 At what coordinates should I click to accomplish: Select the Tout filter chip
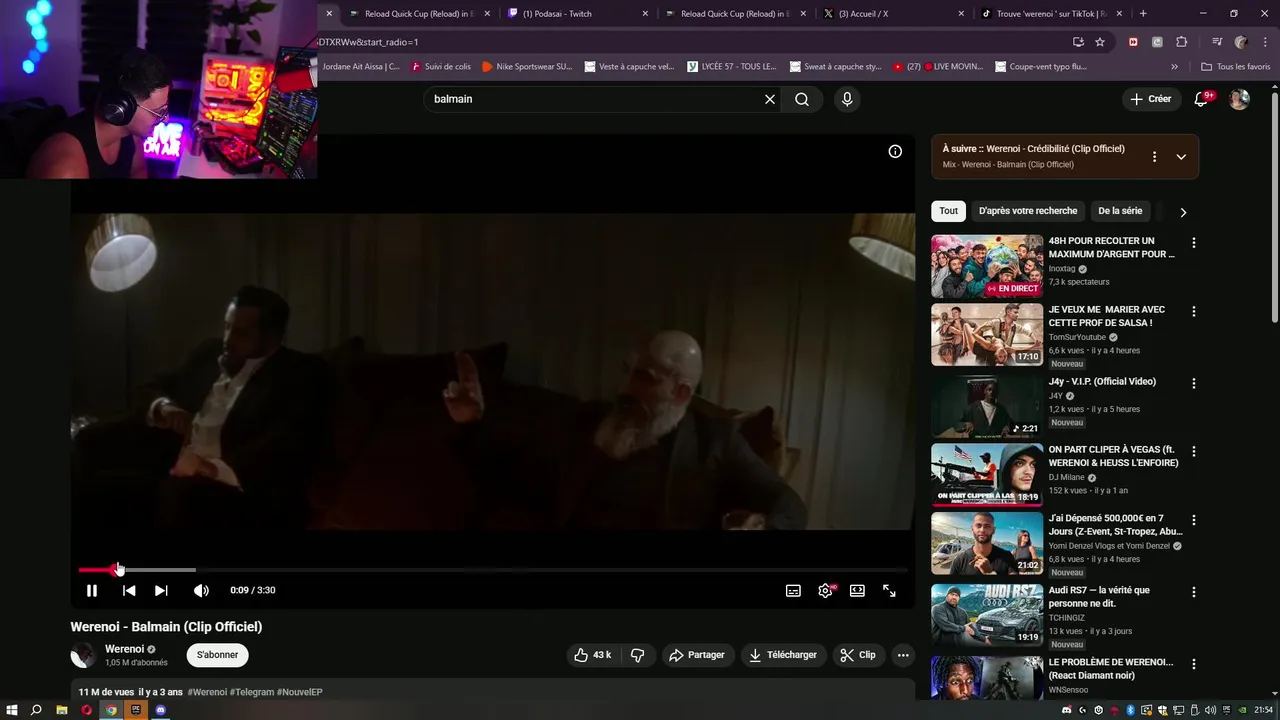[x=948, y=211]
